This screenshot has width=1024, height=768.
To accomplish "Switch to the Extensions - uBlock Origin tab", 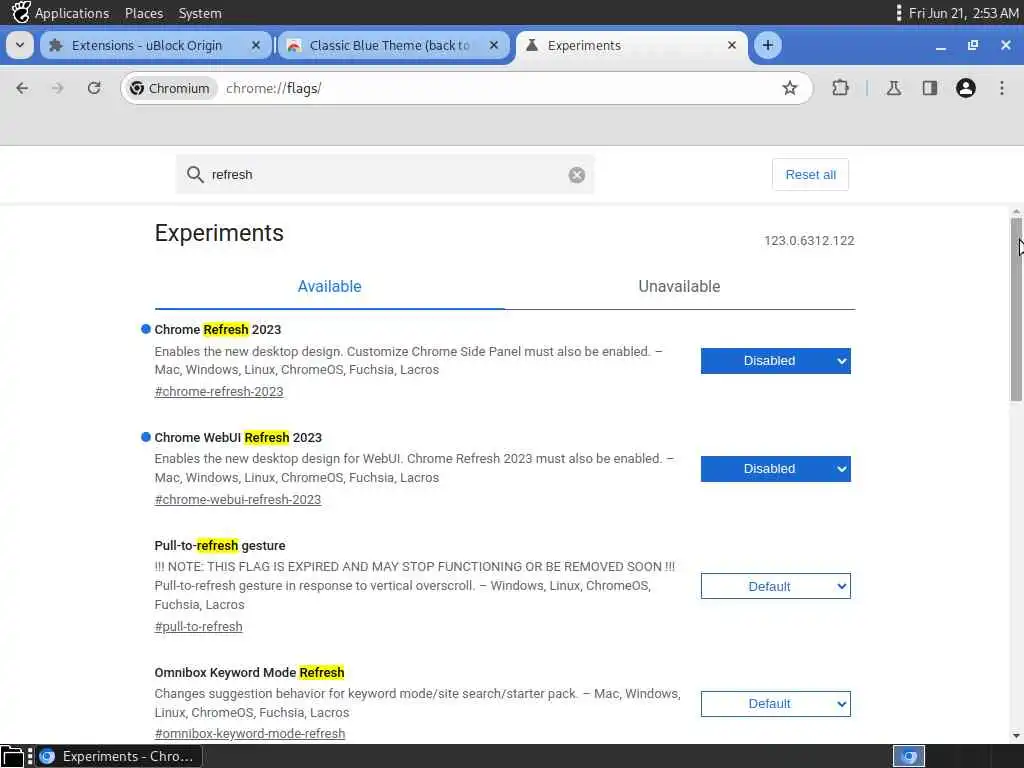I will pos(155,45).
